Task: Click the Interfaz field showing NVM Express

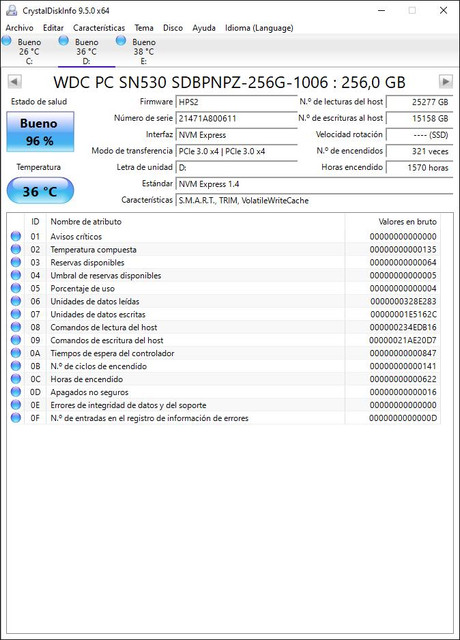Action: (x=236, y=135)
